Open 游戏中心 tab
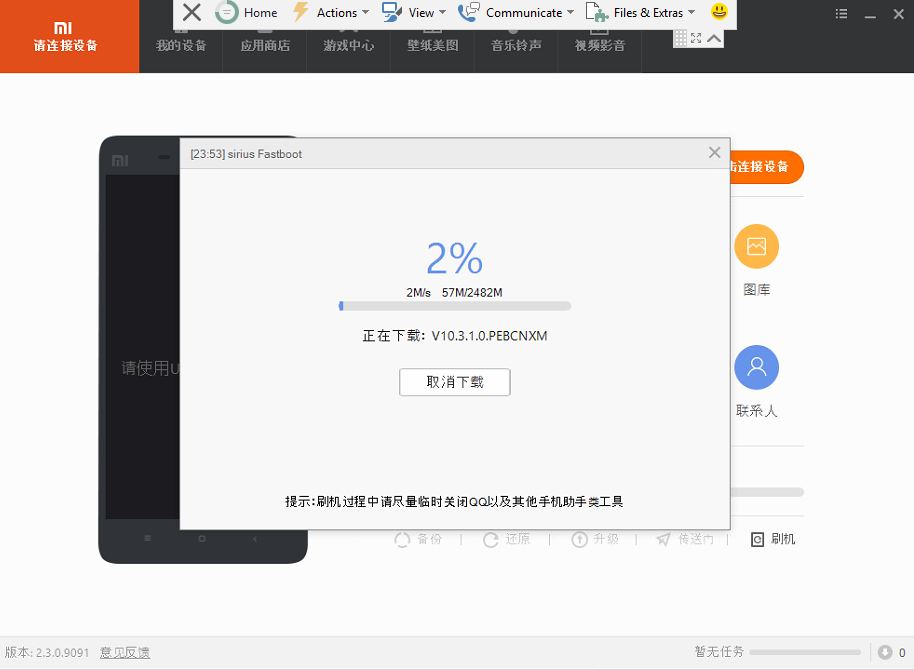 click(x=349, y=45)
